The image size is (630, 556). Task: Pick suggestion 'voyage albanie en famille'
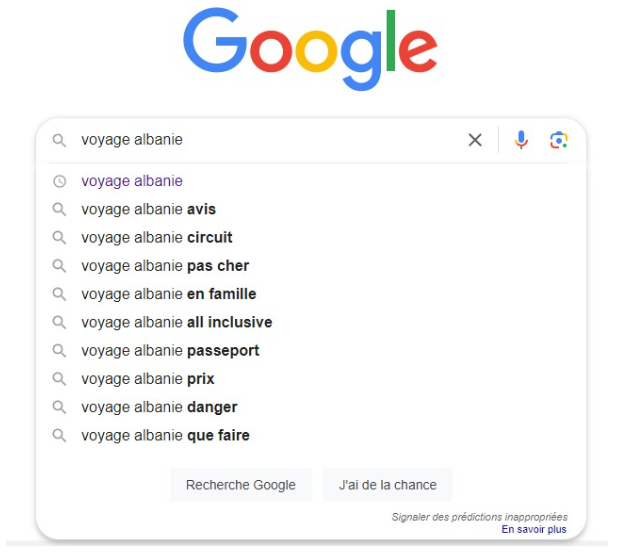coord(169,294)
